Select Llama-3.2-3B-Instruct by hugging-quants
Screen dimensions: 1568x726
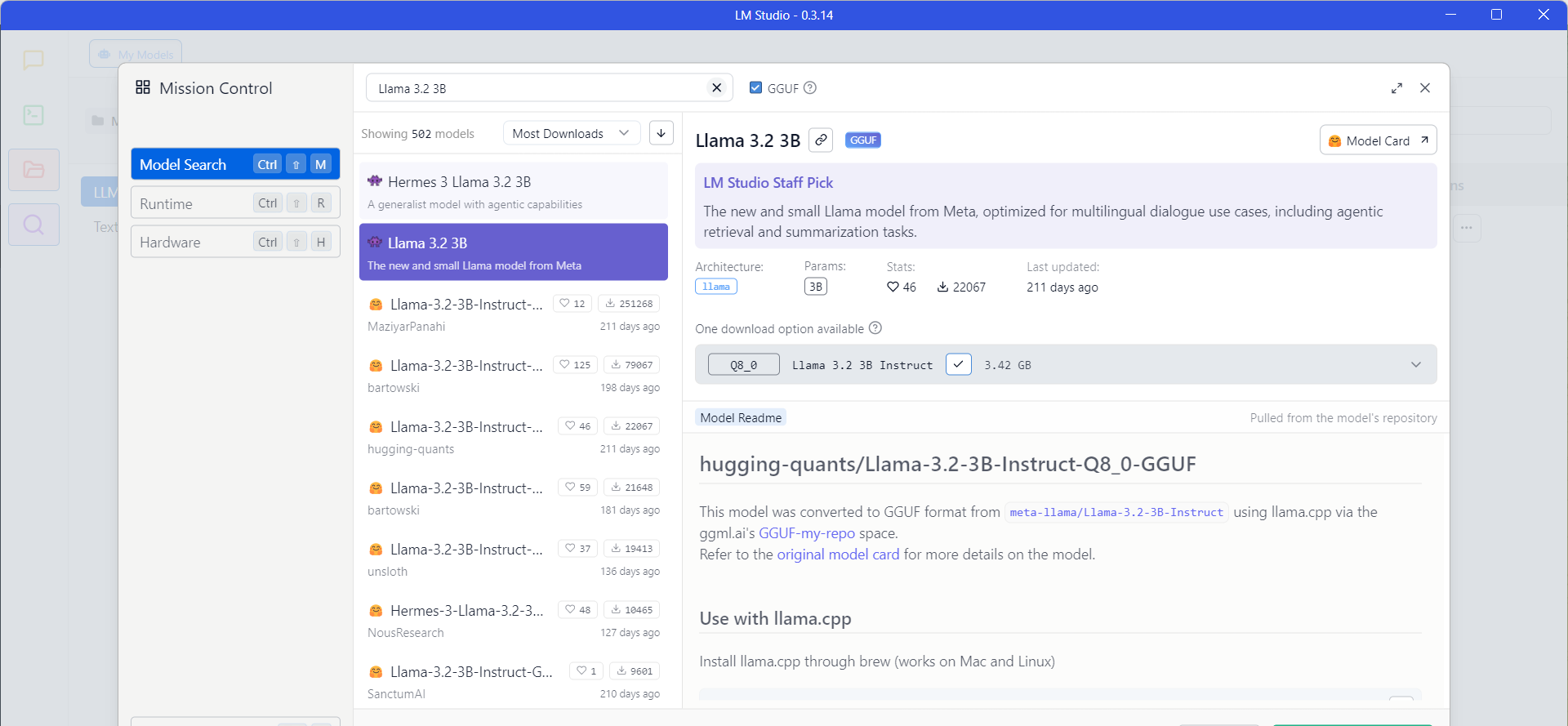[x=514, y=436]
